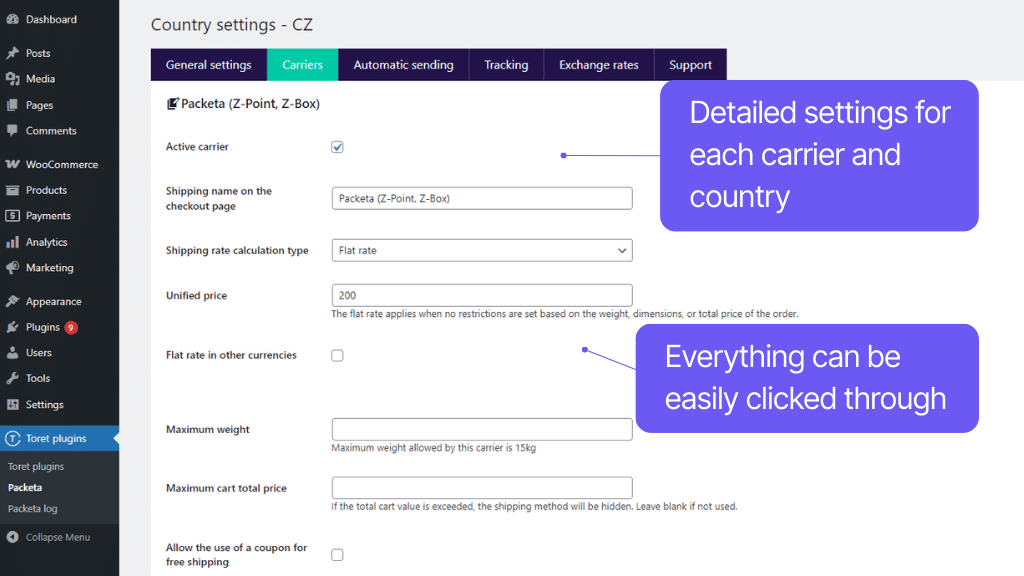Open the Shipping rate calculation type dropdown
Image resolution: width=1024 pixels, height=576 pixels.
[482, 250]
